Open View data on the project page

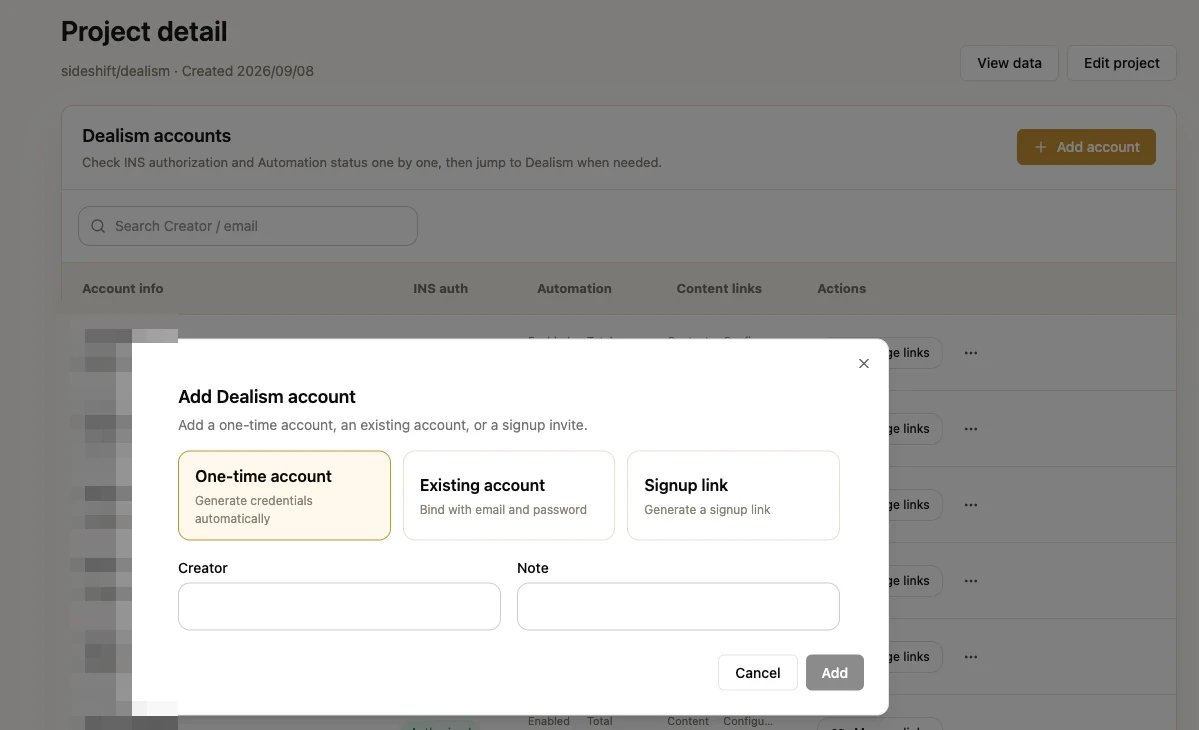coord(1009,63)
